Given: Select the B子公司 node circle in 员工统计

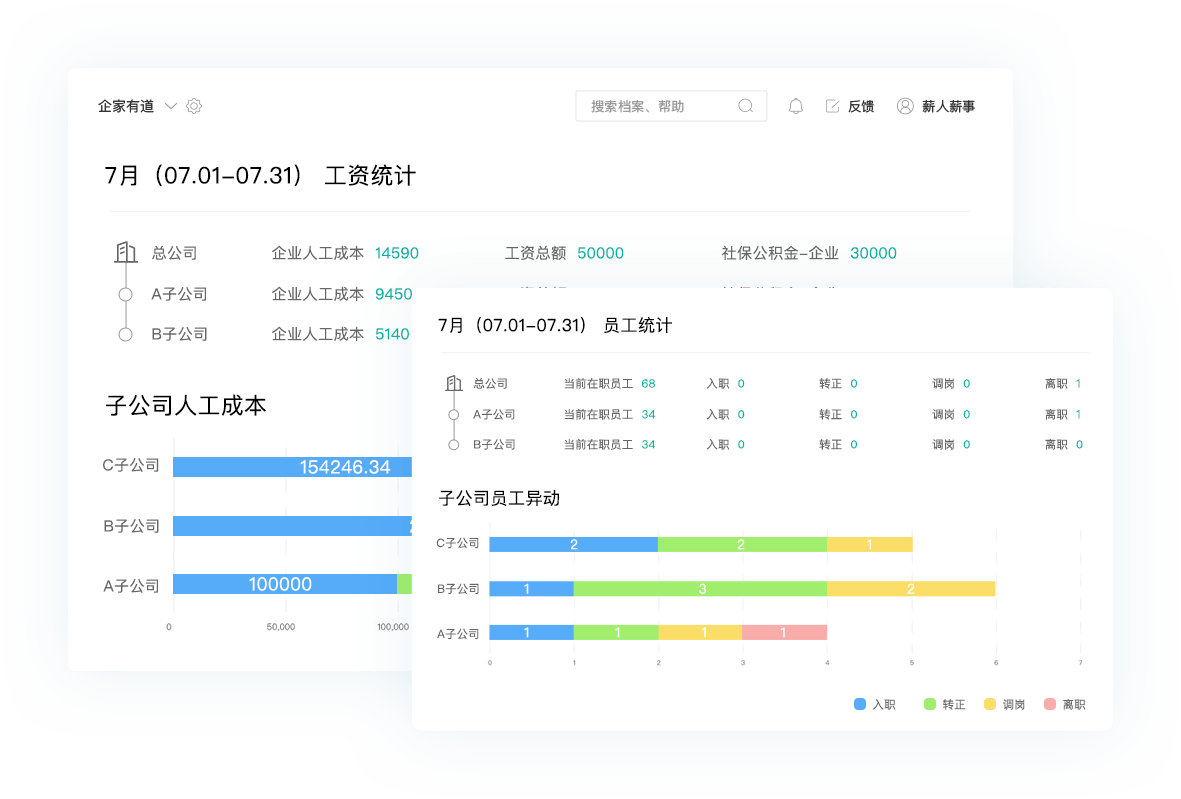Looking at the screenshot, I should (x=453, y=445).
